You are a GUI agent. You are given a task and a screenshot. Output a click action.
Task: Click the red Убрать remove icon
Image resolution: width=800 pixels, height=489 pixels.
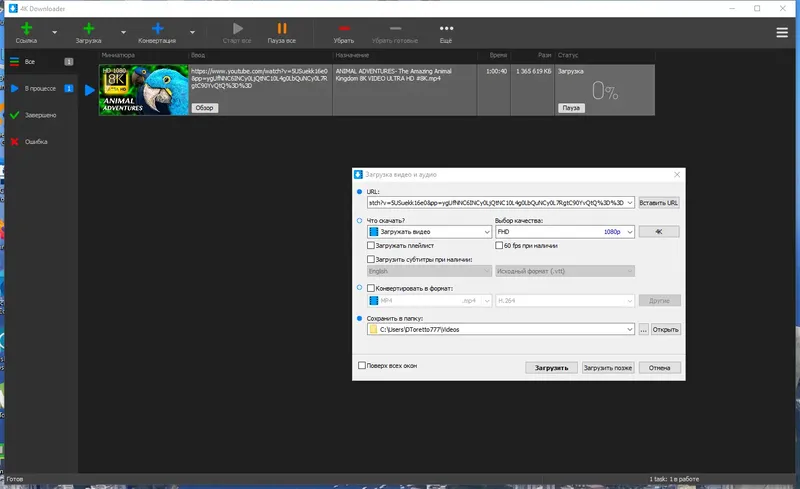pyautogui.click(x=344, y=29)
